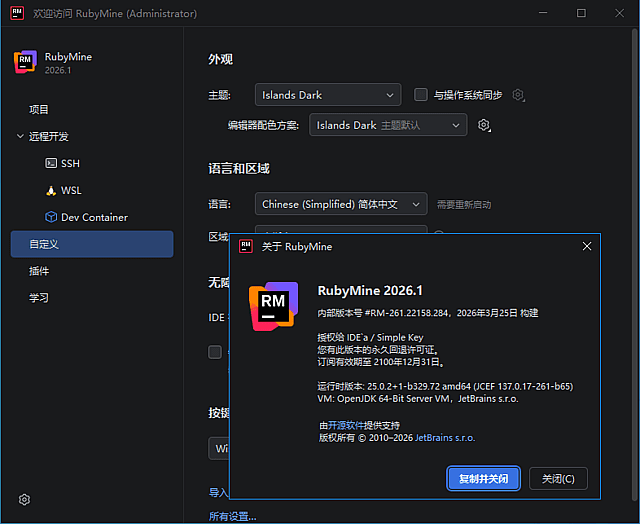Click the SSH terminal icon in sidebar
The image size is (640, 524).
tap(52, 163)
